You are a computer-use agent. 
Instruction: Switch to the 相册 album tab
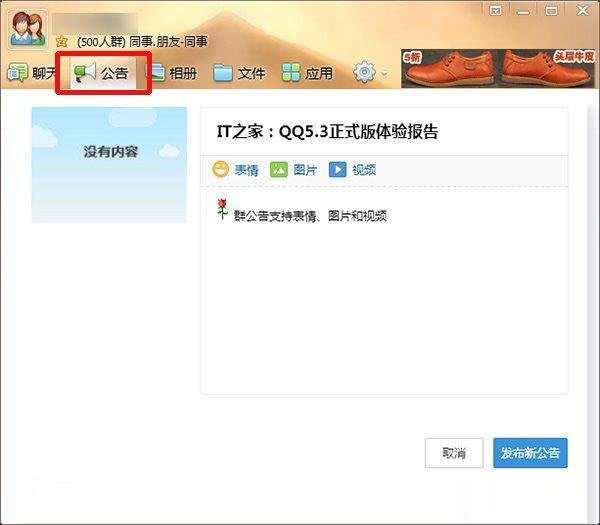pyautogui.click(x=173, y=73)
